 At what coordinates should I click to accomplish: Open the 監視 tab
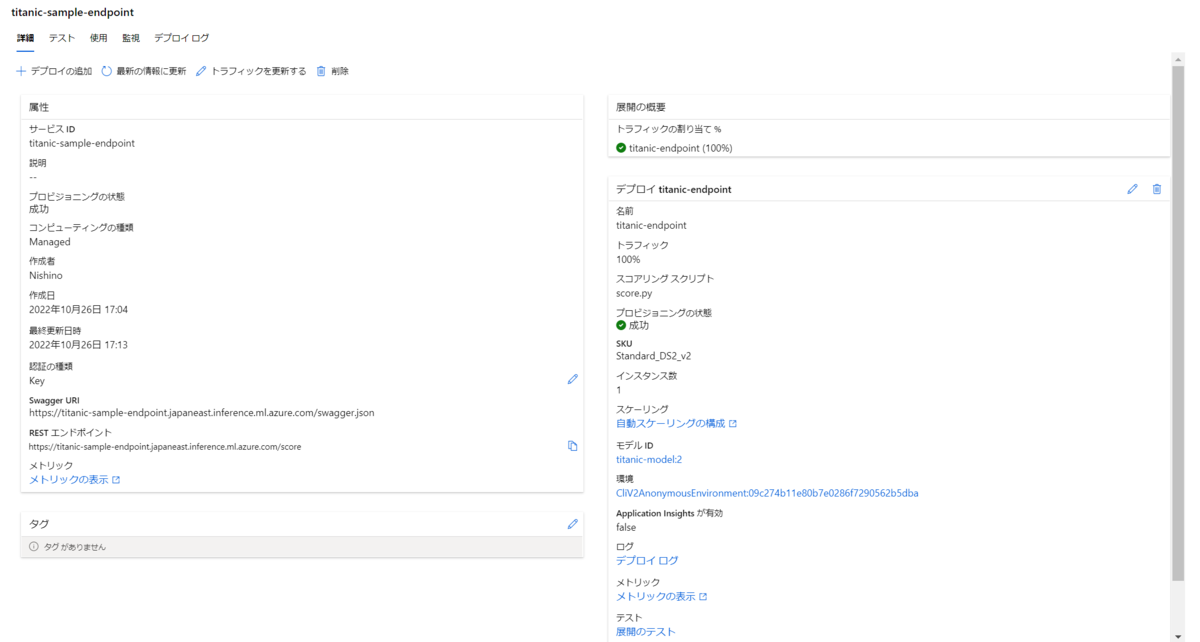click(x=131, y=38)
